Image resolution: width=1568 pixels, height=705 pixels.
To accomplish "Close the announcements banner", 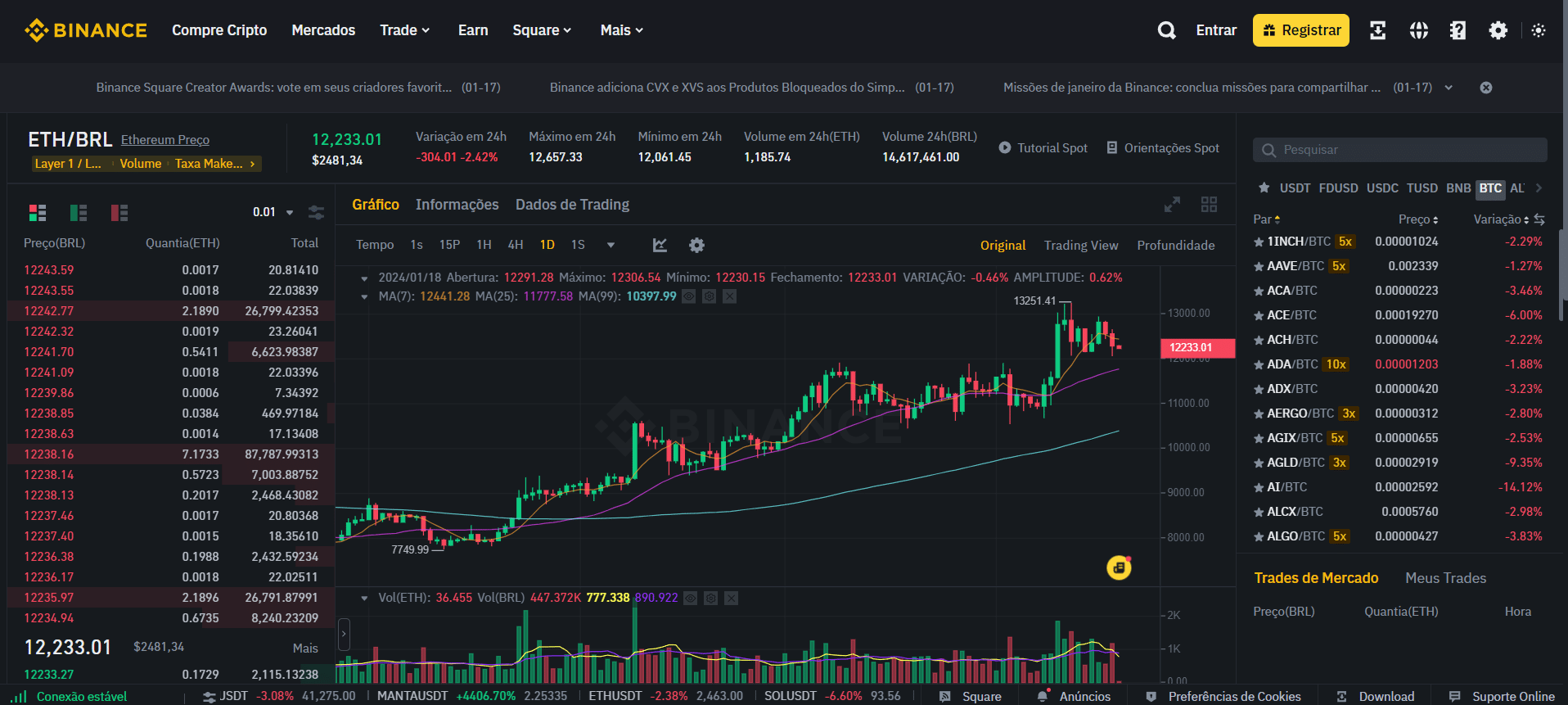I will [1486, 88].
